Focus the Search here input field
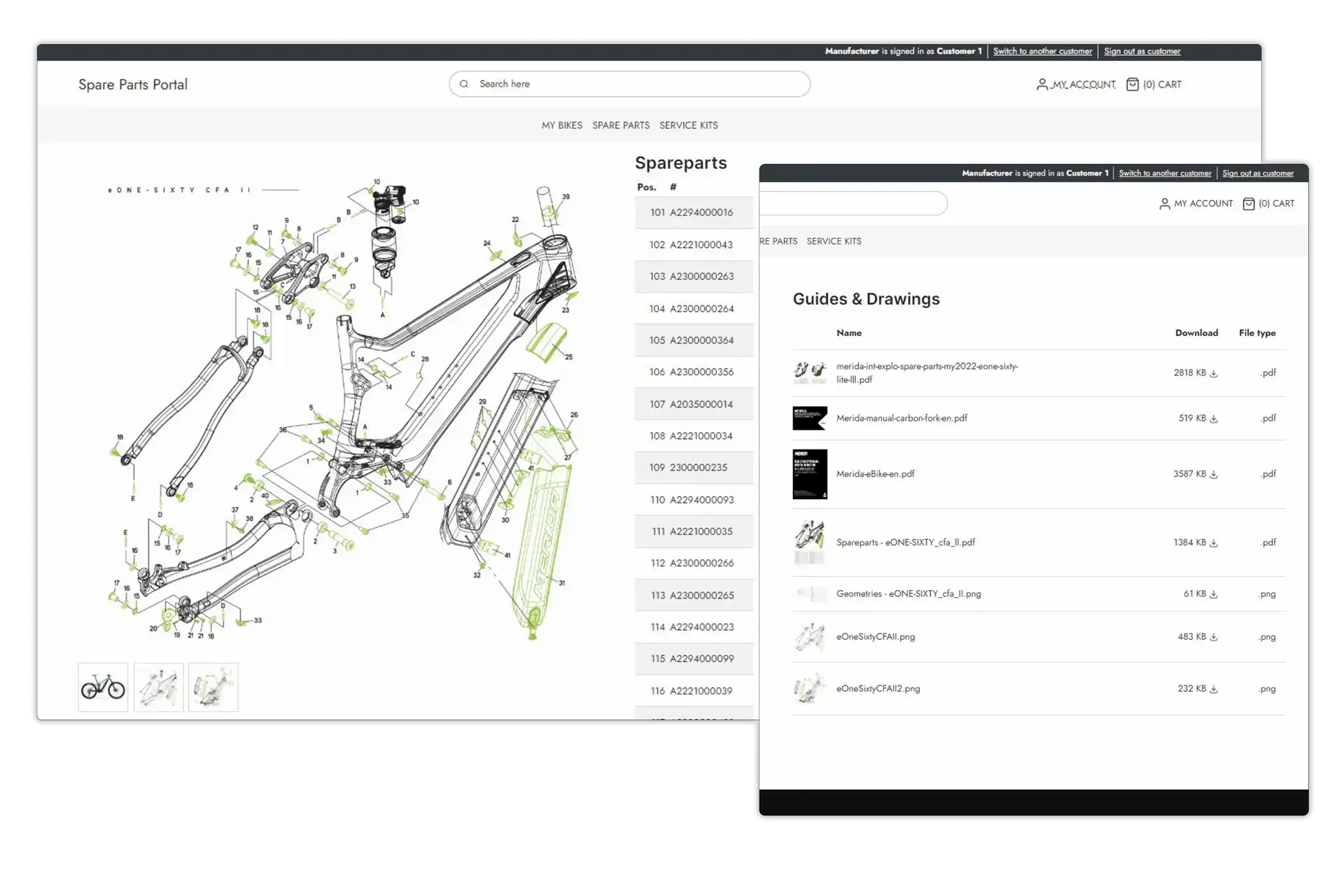The width and height of the screenshot is (1344, 896). 630,84
